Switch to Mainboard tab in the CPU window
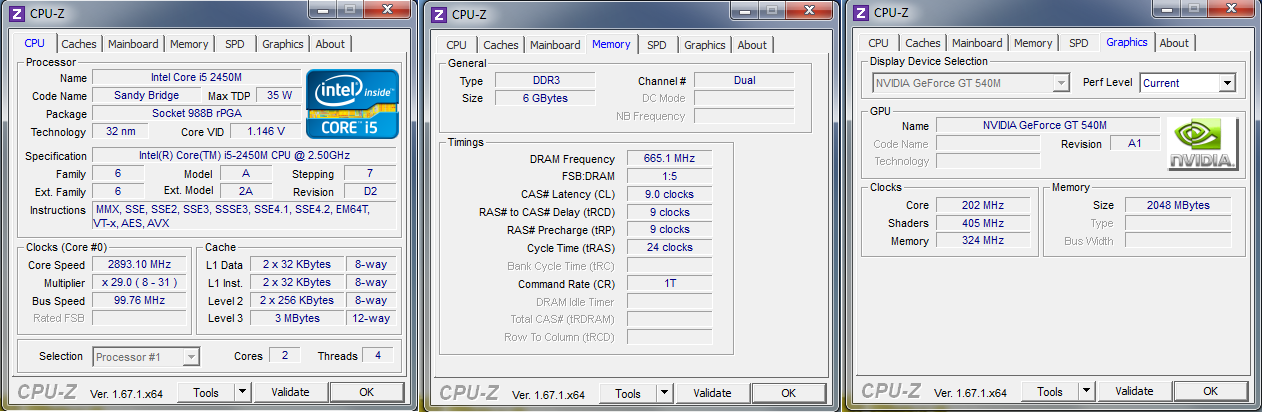 (x=133, y=44)
